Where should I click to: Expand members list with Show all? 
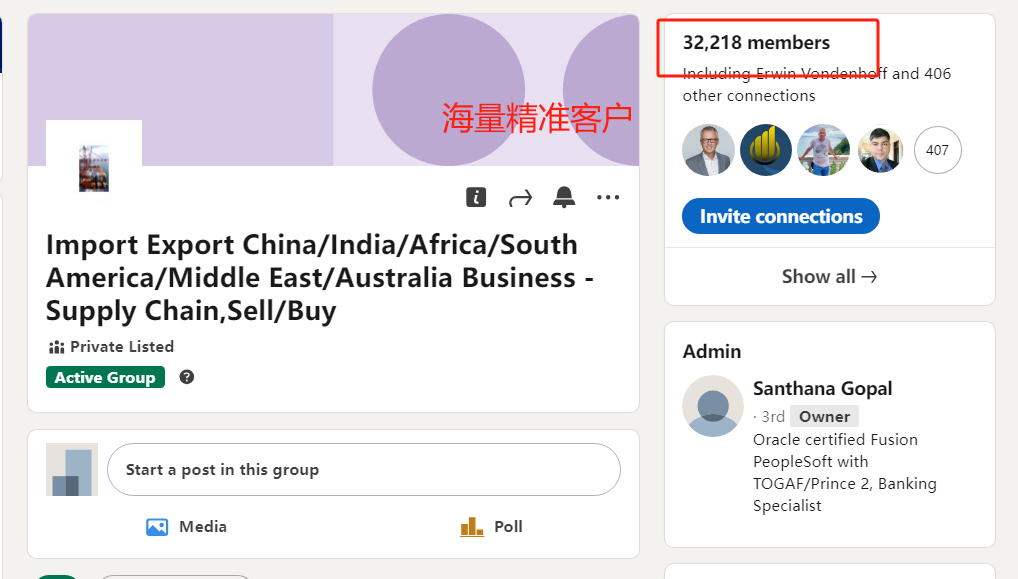tap(829, 277)
